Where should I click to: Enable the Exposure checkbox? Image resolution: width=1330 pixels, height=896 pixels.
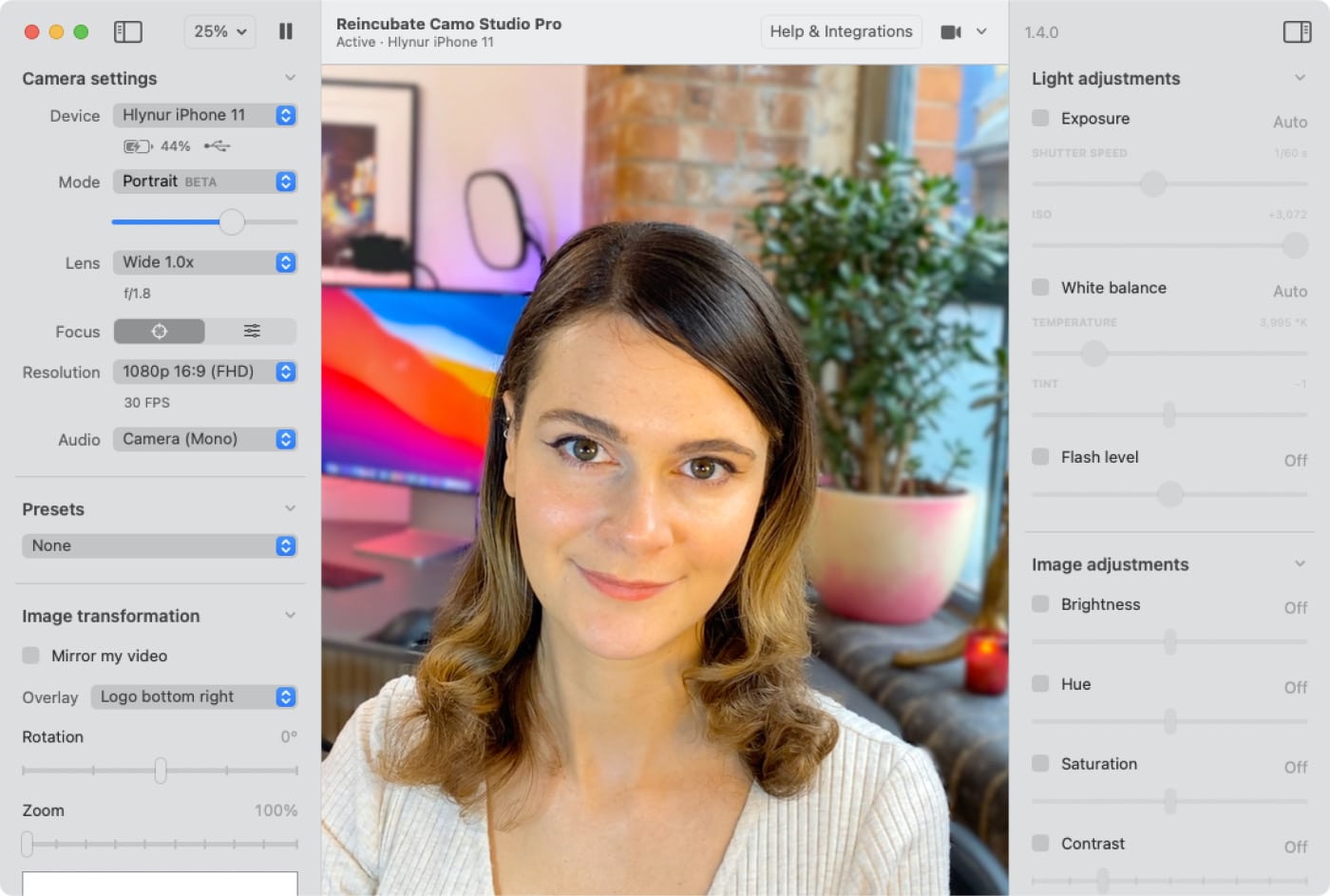point(1040,118)
